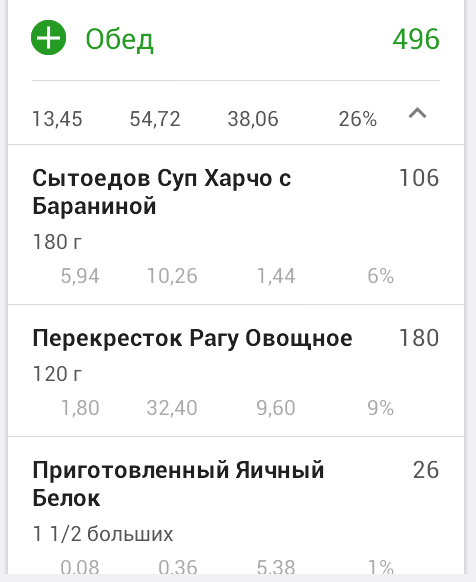The width and height of the screenshot is (476, 582).
Task: Click the 32,40 macro value of Рагу
Action: pyautogui.click(x=172, y=408)
